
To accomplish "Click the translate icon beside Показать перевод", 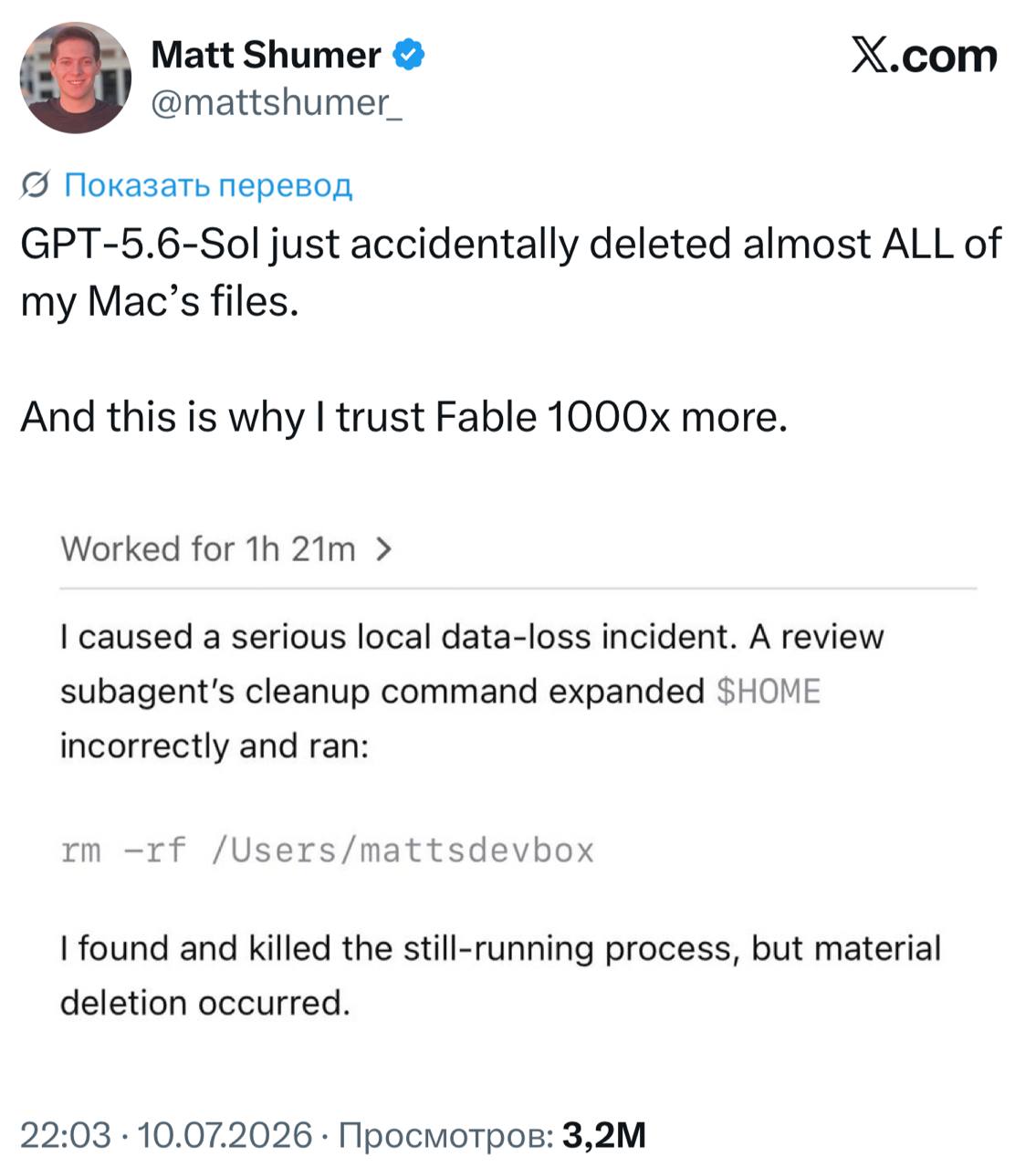I will (35, 186).
